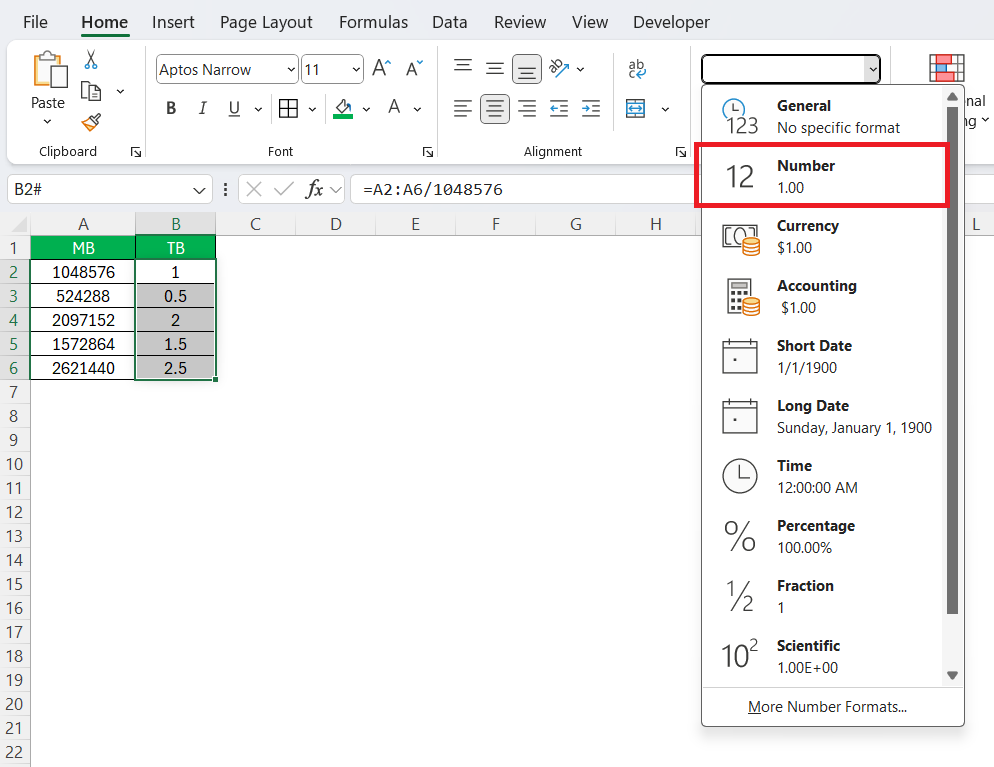994x767 pixels.
Task: Click the Orientation text rotate icon
Action: click(x=559, y=68)
